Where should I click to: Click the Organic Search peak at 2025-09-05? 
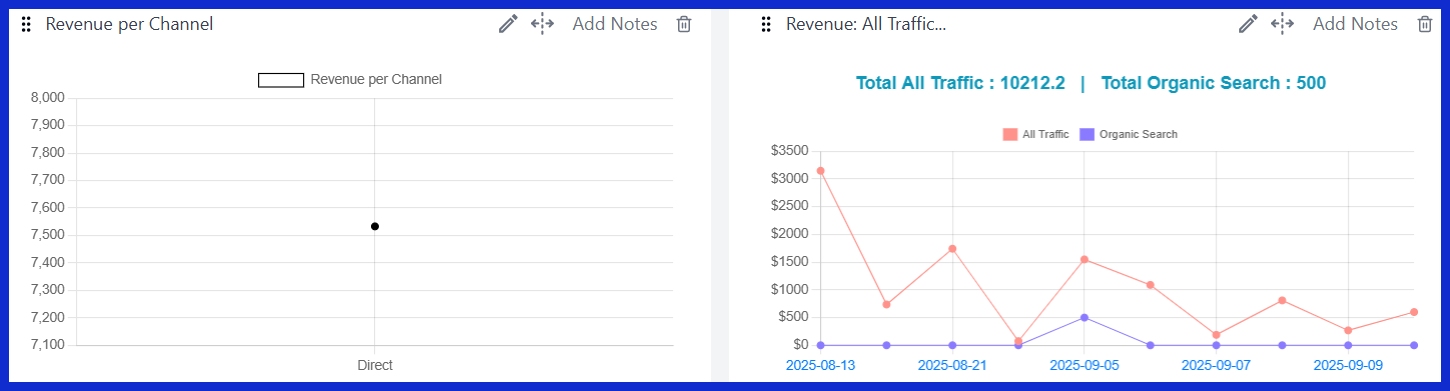(1084, 318)
